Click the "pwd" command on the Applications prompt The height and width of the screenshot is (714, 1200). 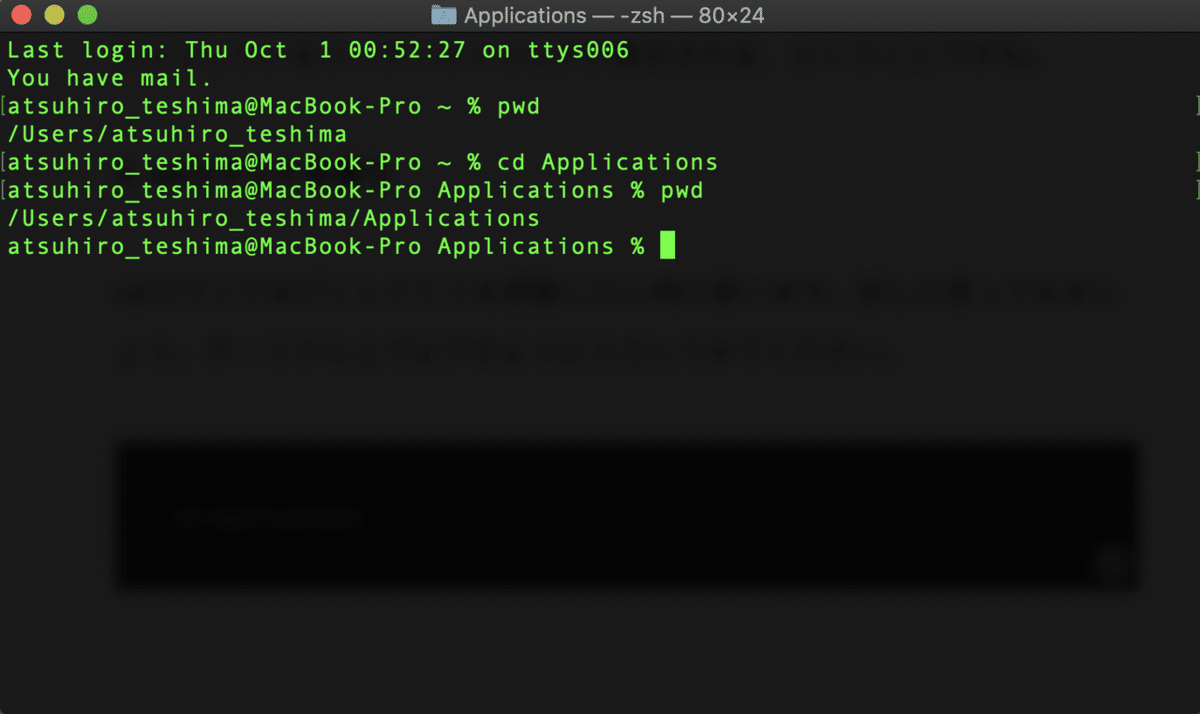[681, 190]
